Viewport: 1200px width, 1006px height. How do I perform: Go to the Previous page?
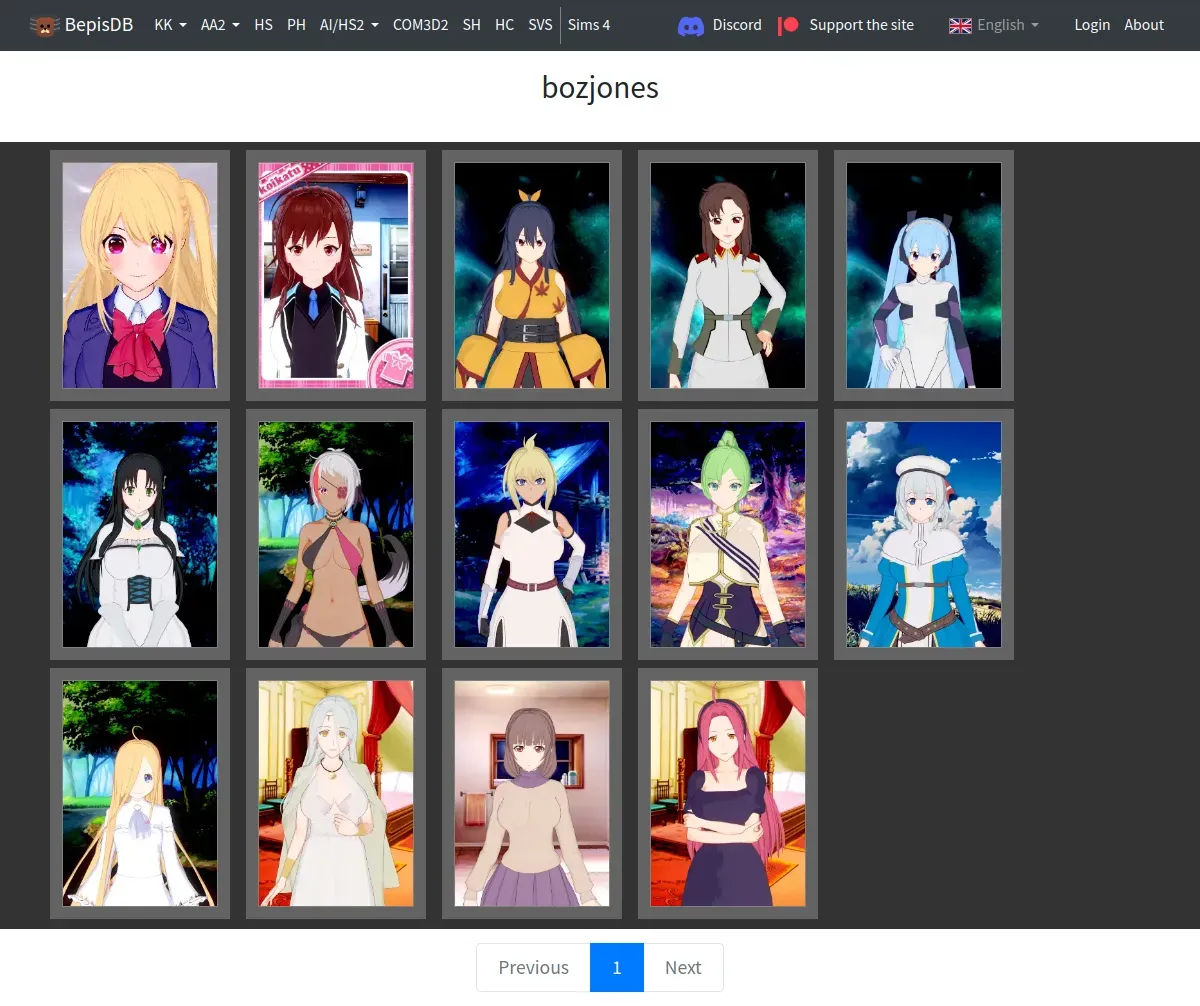click(533, 967)
